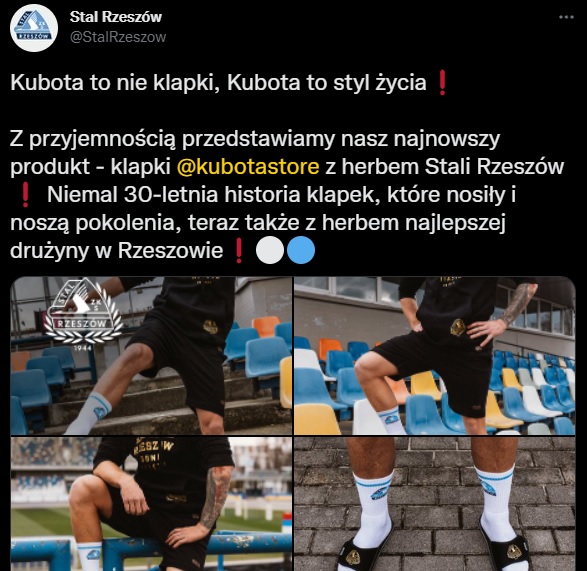
Task: Click the red exclamation before 'Niemal'
Action: (x=25, y=195)
